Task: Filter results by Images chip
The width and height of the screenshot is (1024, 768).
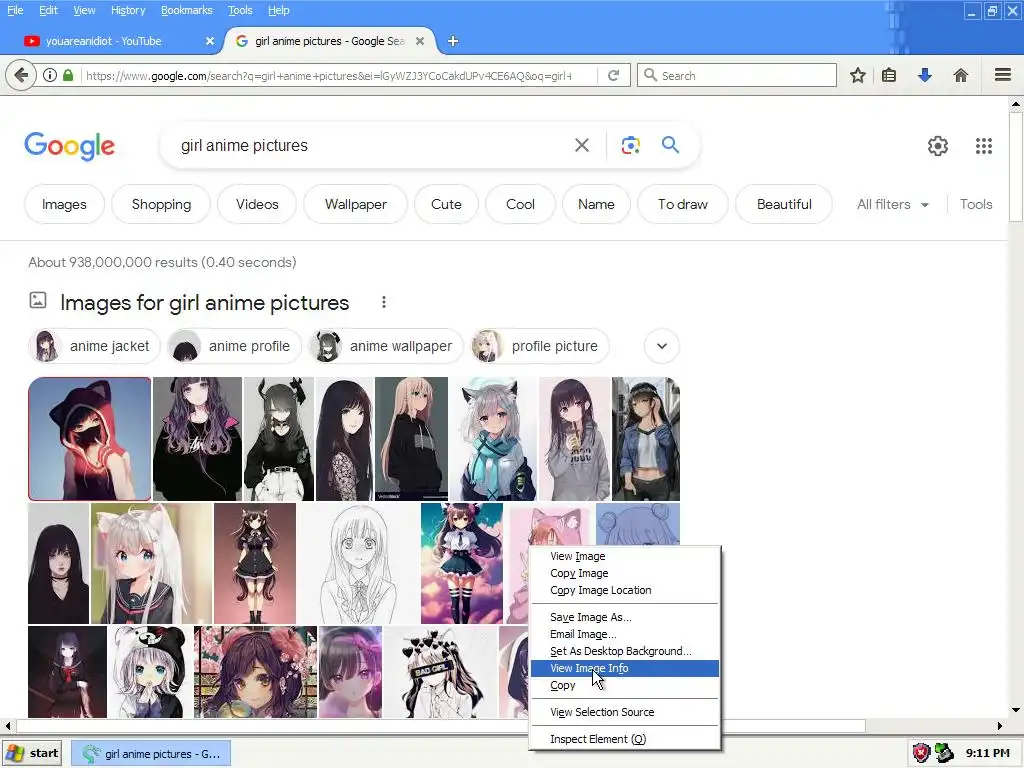Action: [x=64, y=204]
